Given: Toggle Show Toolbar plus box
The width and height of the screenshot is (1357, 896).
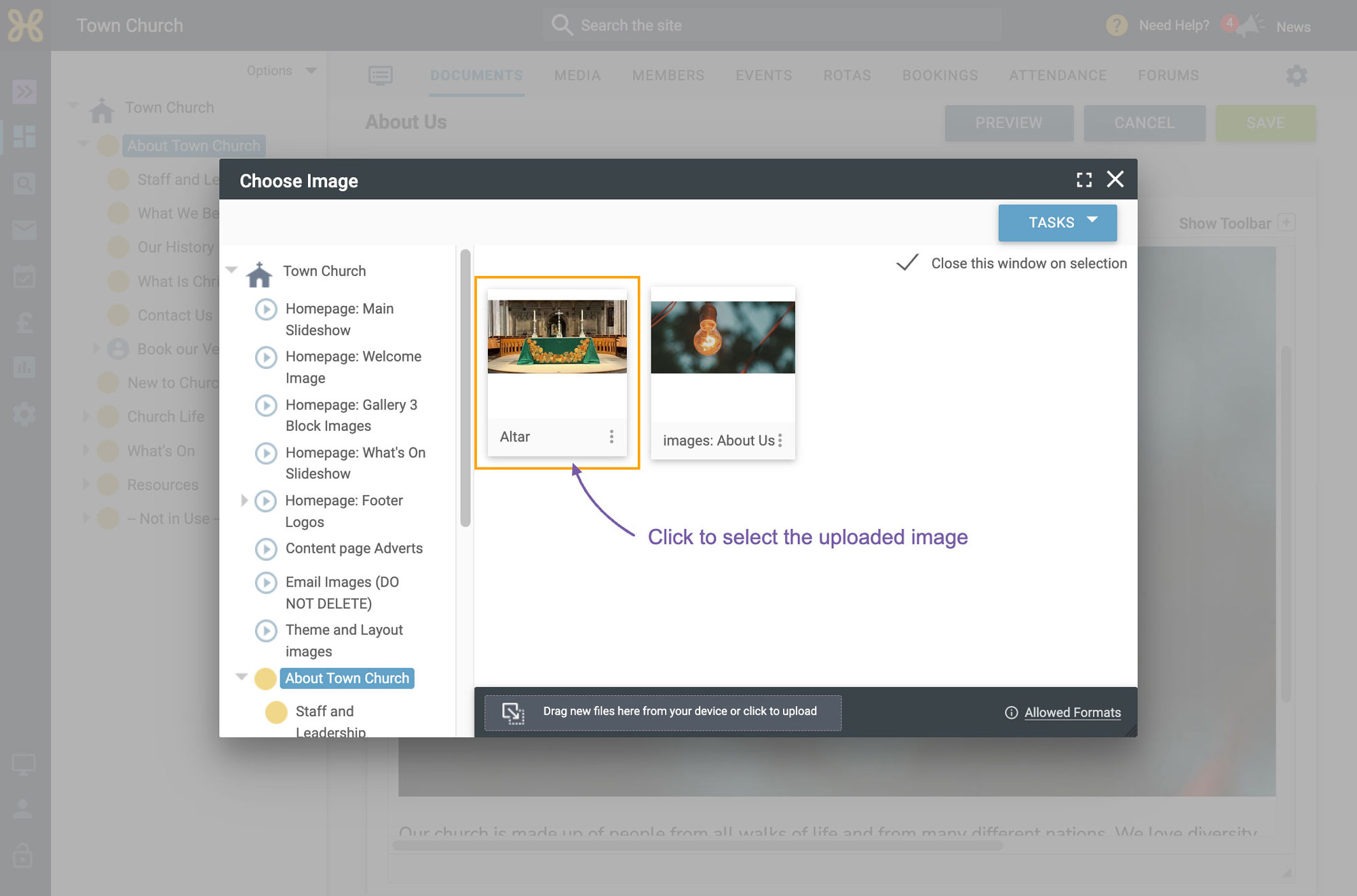Looking at the screenshot, I should (1286, 222).
